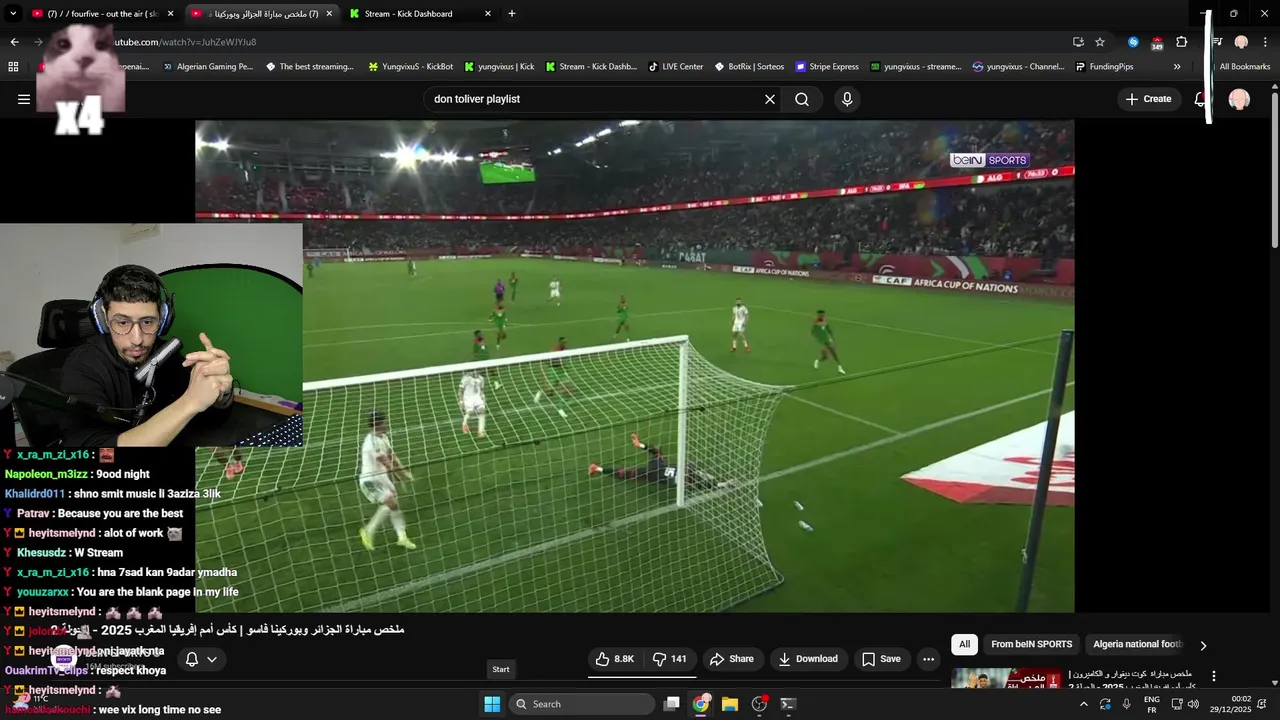
Task: Dislike the video showing 141
Action: click(x=670, y=659)
